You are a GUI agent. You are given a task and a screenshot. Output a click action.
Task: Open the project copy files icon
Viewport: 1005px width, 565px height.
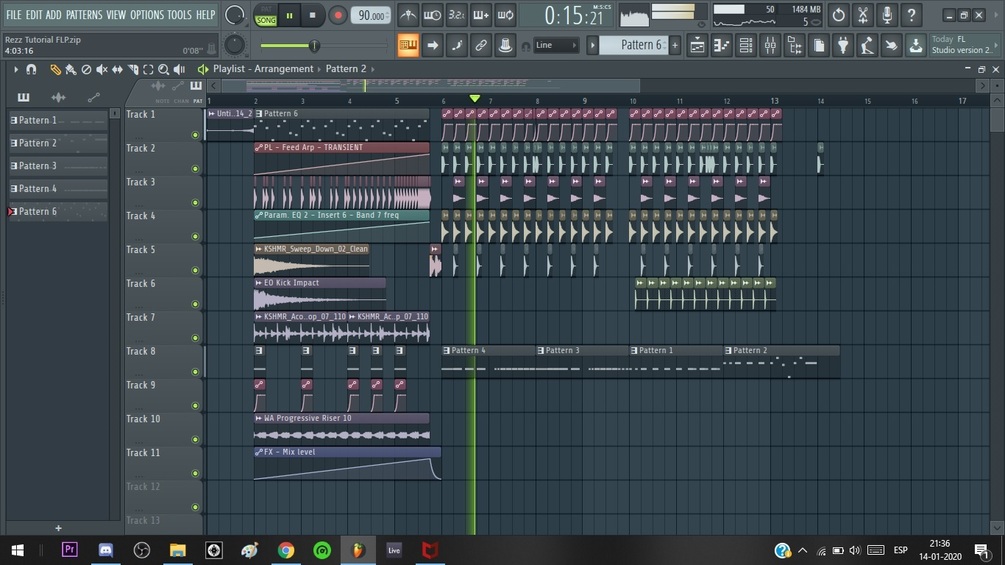(819, 45)
